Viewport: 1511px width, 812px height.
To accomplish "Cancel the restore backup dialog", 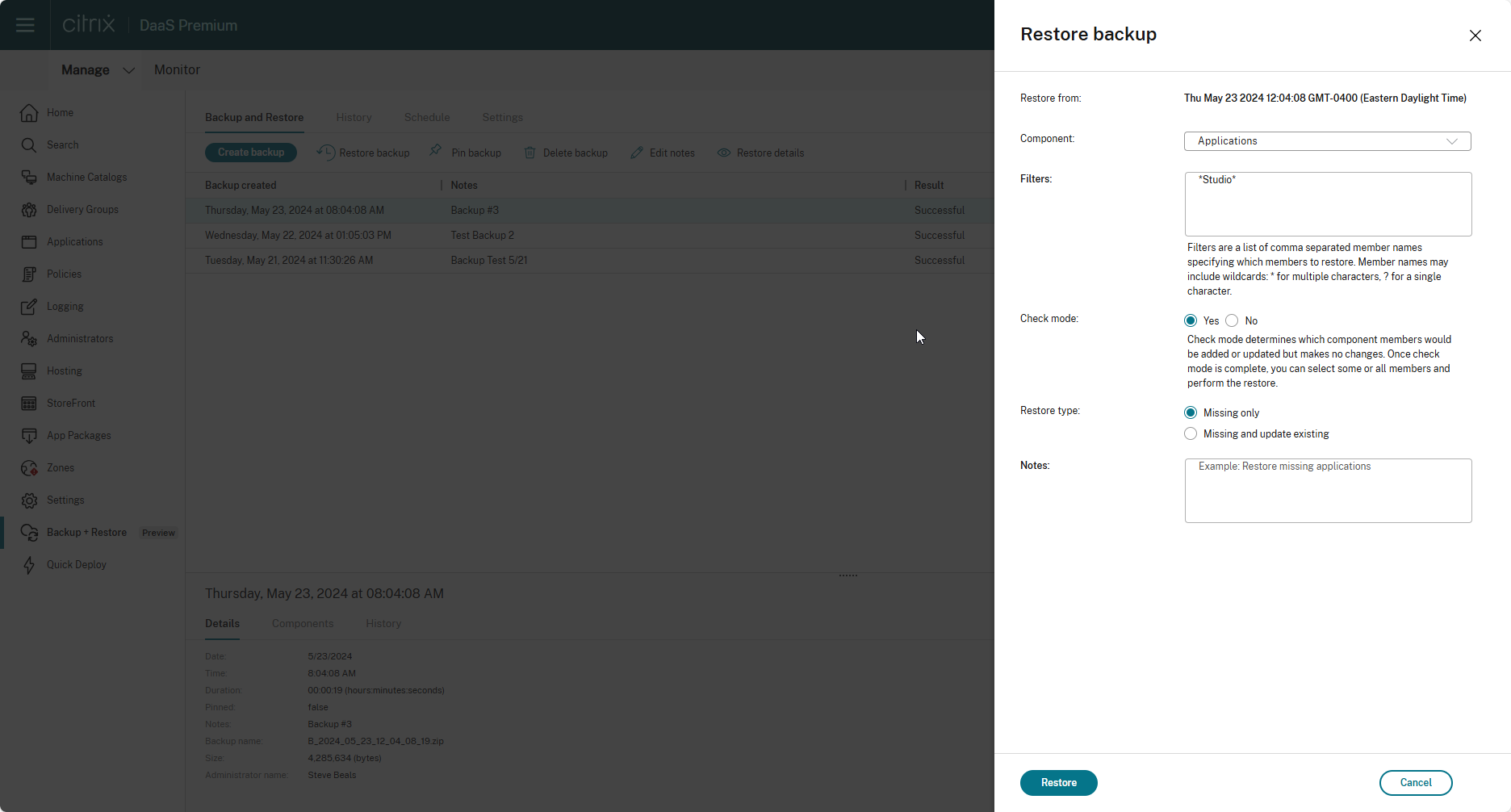I will pyautogui.click(x=1415, y=783).
